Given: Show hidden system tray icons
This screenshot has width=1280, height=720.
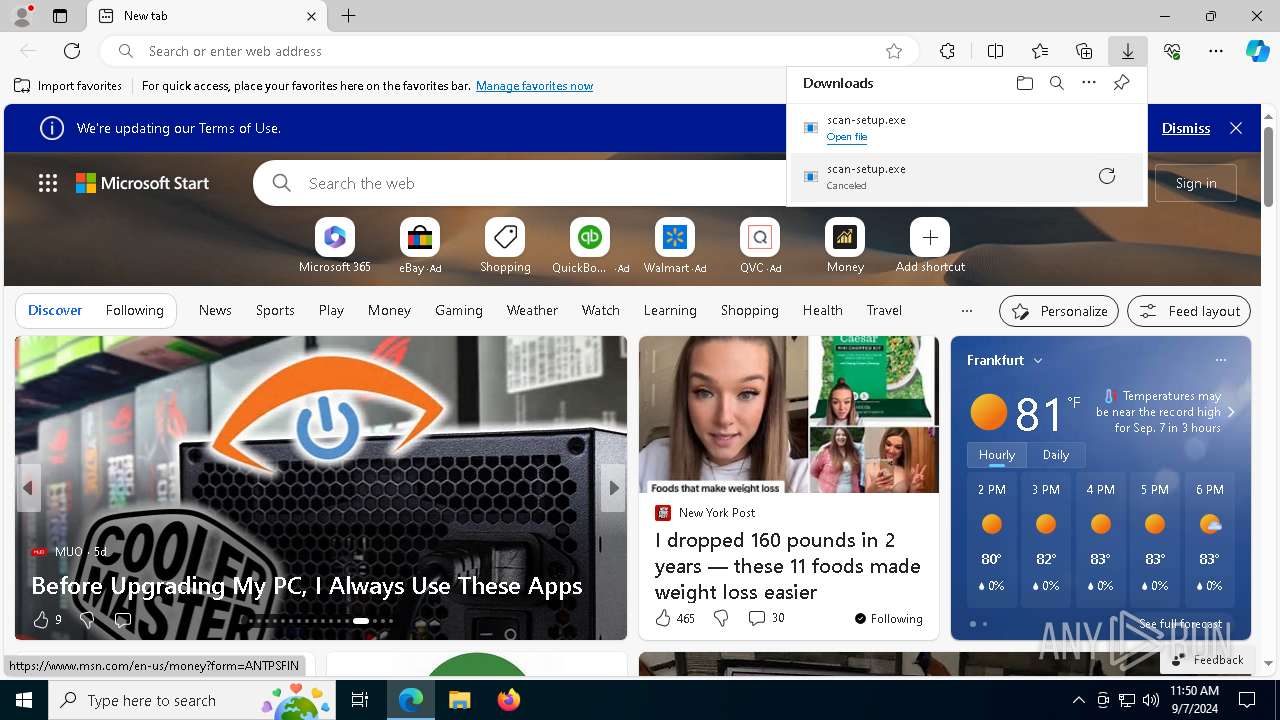Looking at the screenshot, I should tap(1078, 700).
